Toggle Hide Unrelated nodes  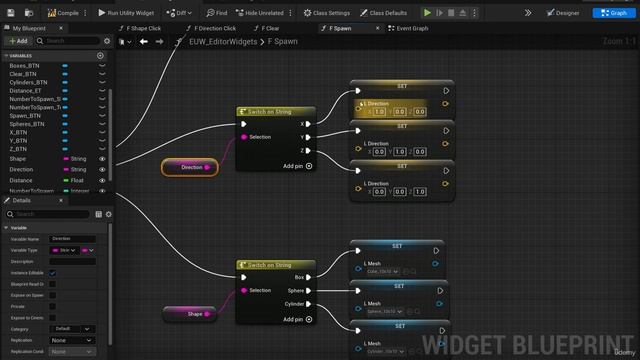[x=260, y=13]
